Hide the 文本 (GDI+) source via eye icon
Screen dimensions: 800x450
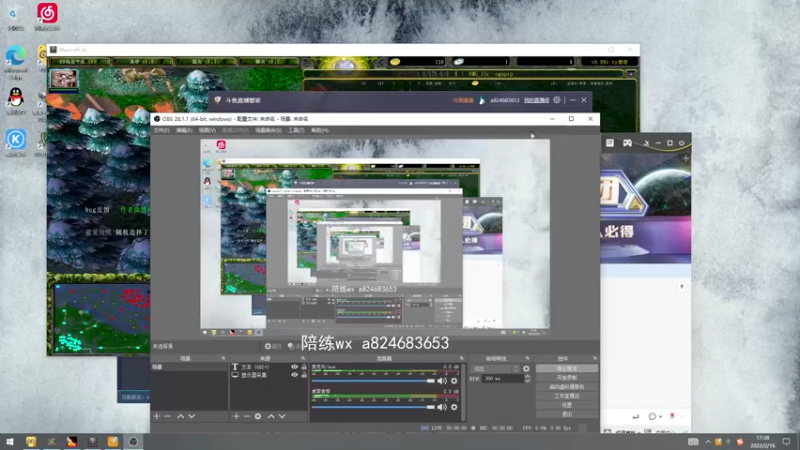[x=294, y=367]
